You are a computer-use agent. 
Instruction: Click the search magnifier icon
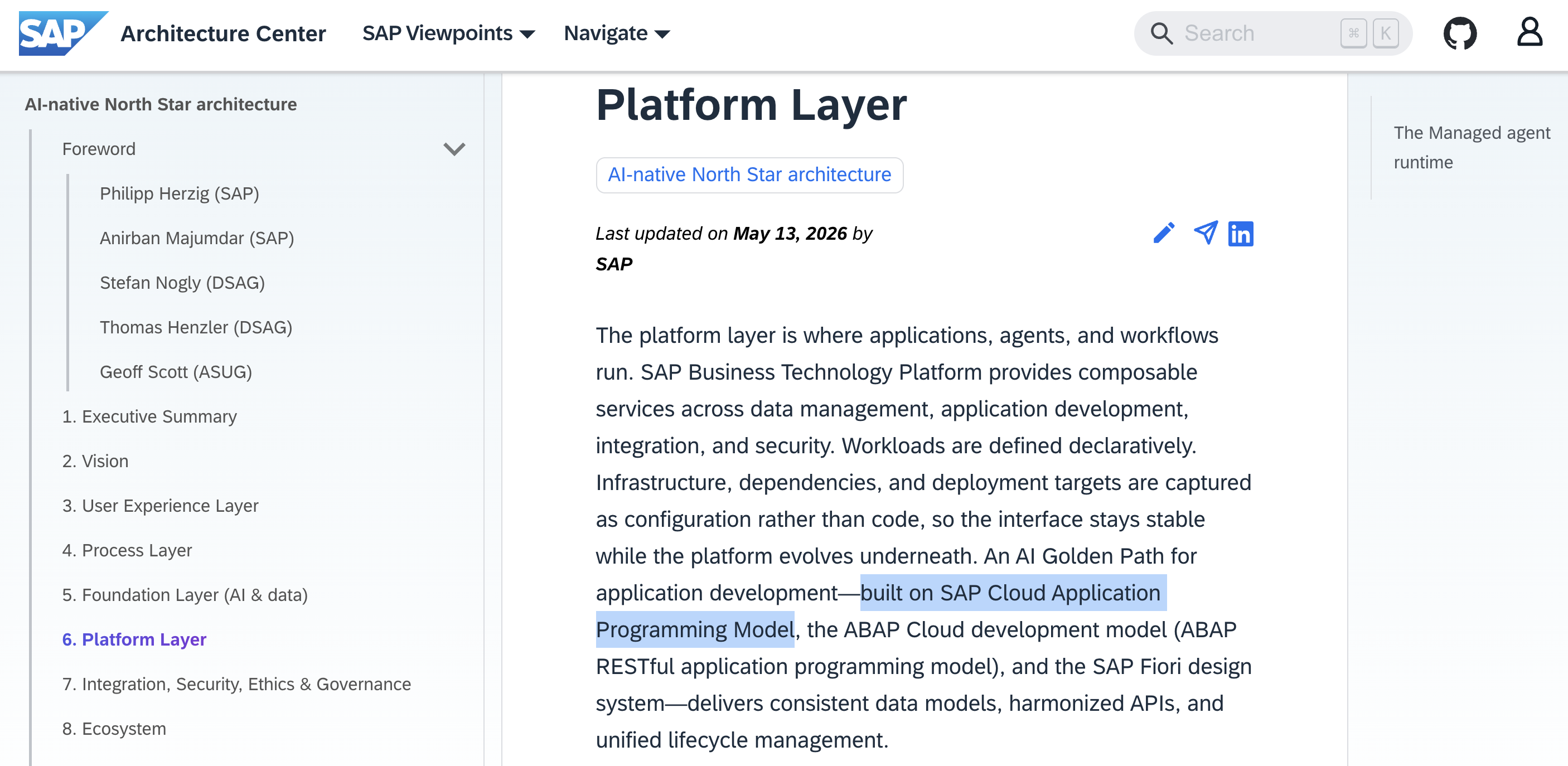tap(1162, 33)
